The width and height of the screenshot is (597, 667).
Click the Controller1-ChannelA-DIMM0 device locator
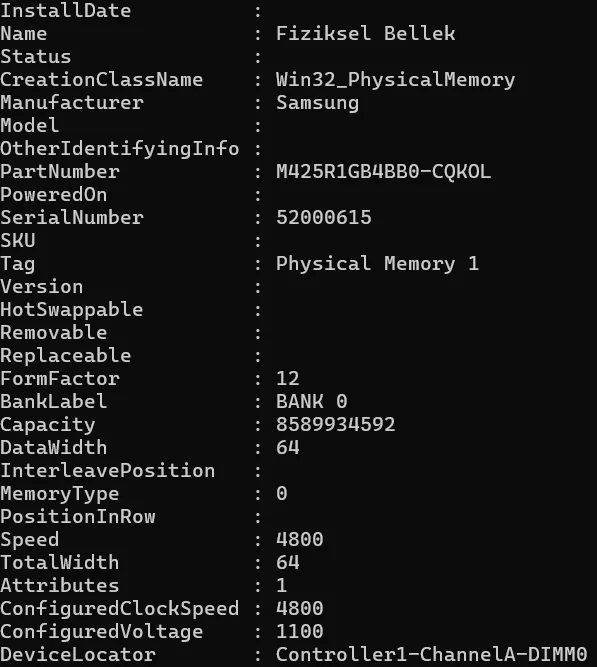coord(431,654)
